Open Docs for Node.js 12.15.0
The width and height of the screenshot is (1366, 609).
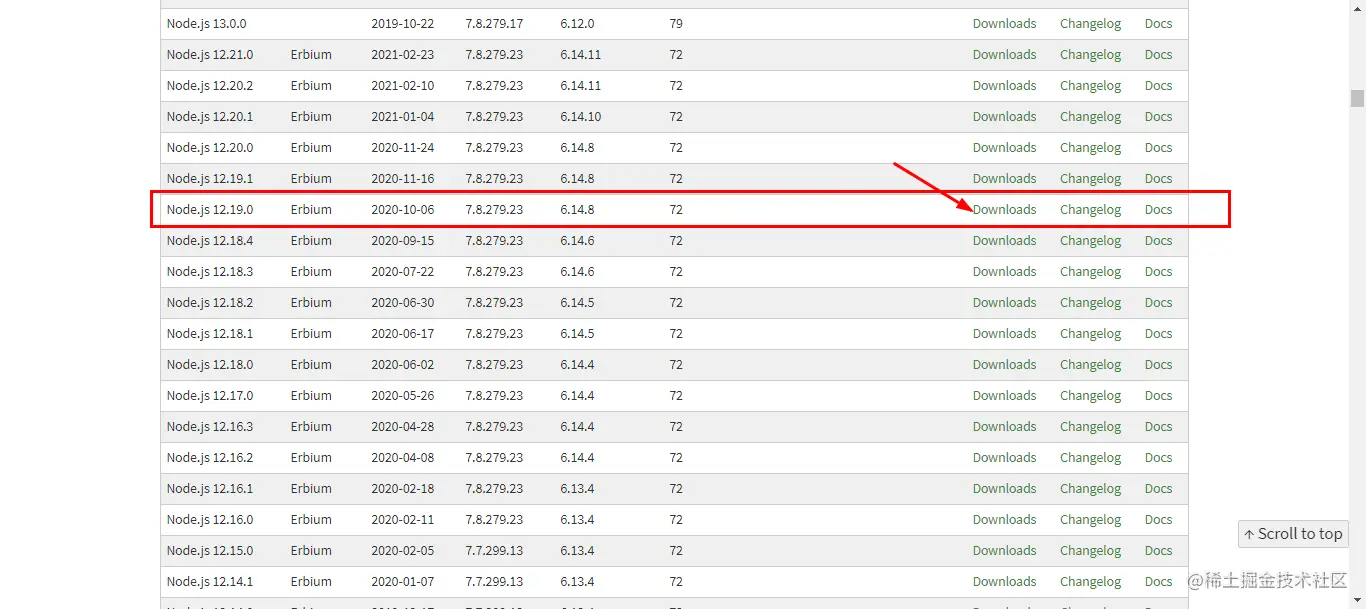1158,551
